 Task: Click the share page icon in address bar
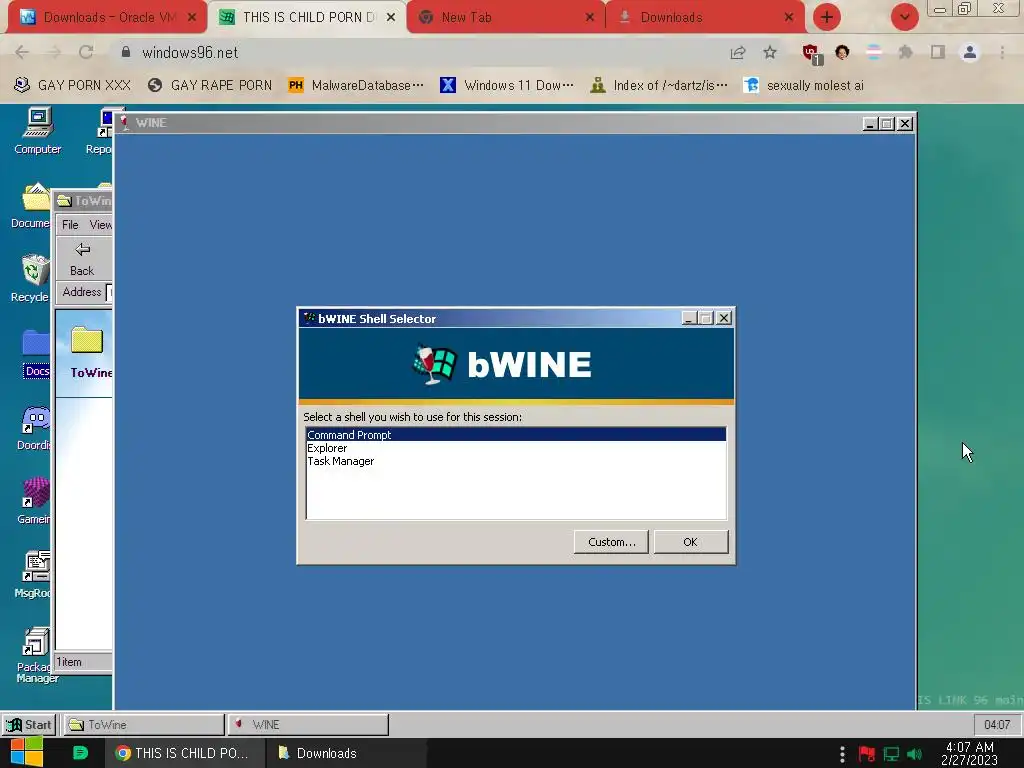[738, 52]
